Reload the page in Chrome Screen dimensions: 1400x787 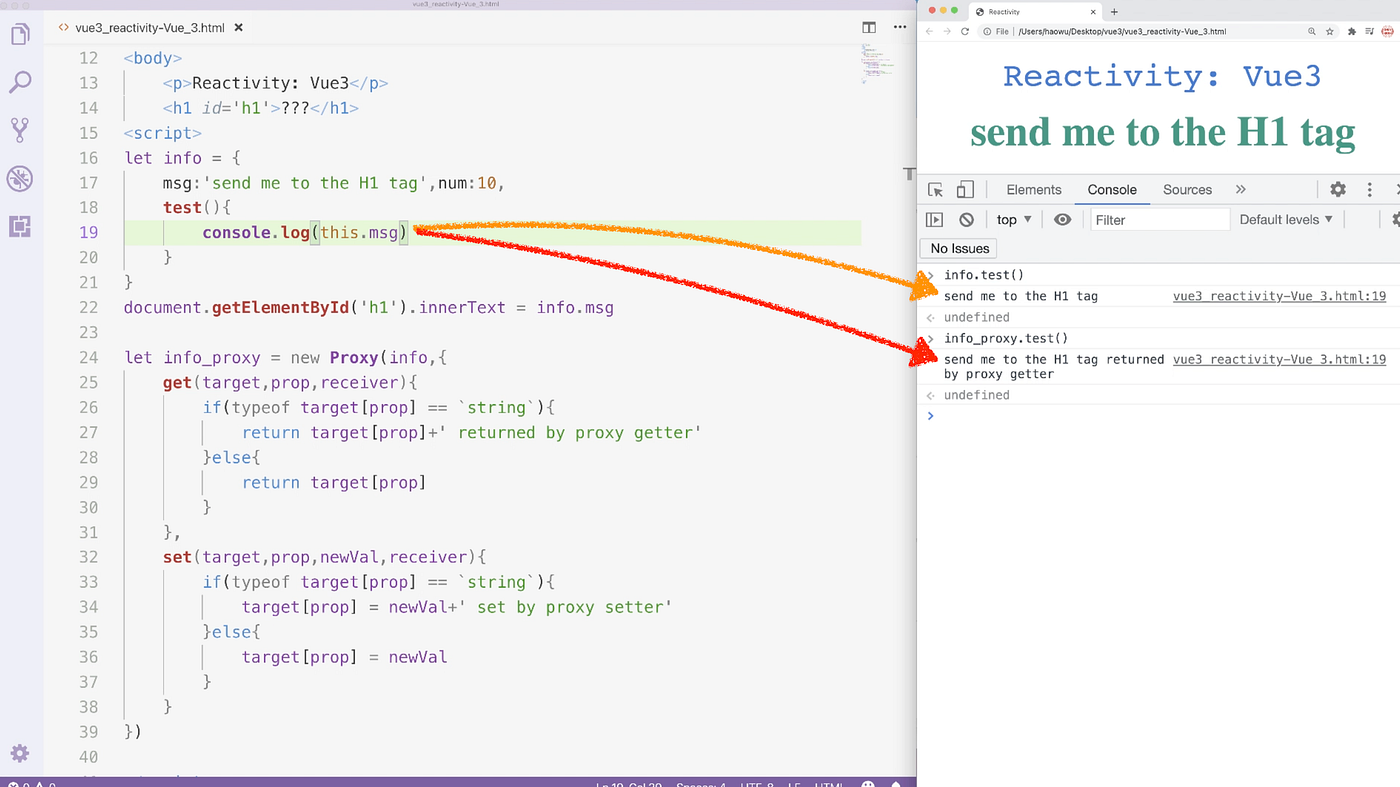point(965,31)
